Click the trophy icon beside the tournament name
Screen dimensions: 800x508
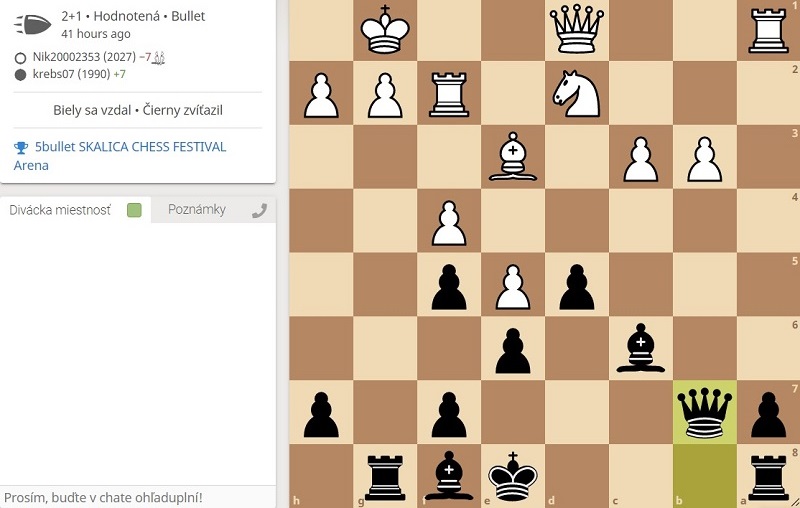21,147
